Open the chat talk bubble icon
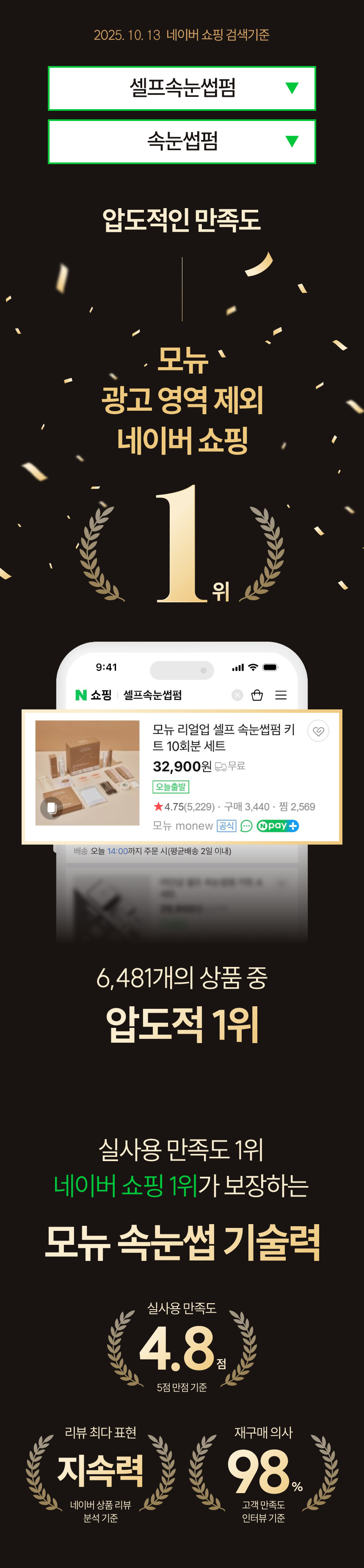The width and height of the screenshot is (364, 1568). [x=246, y=826]
